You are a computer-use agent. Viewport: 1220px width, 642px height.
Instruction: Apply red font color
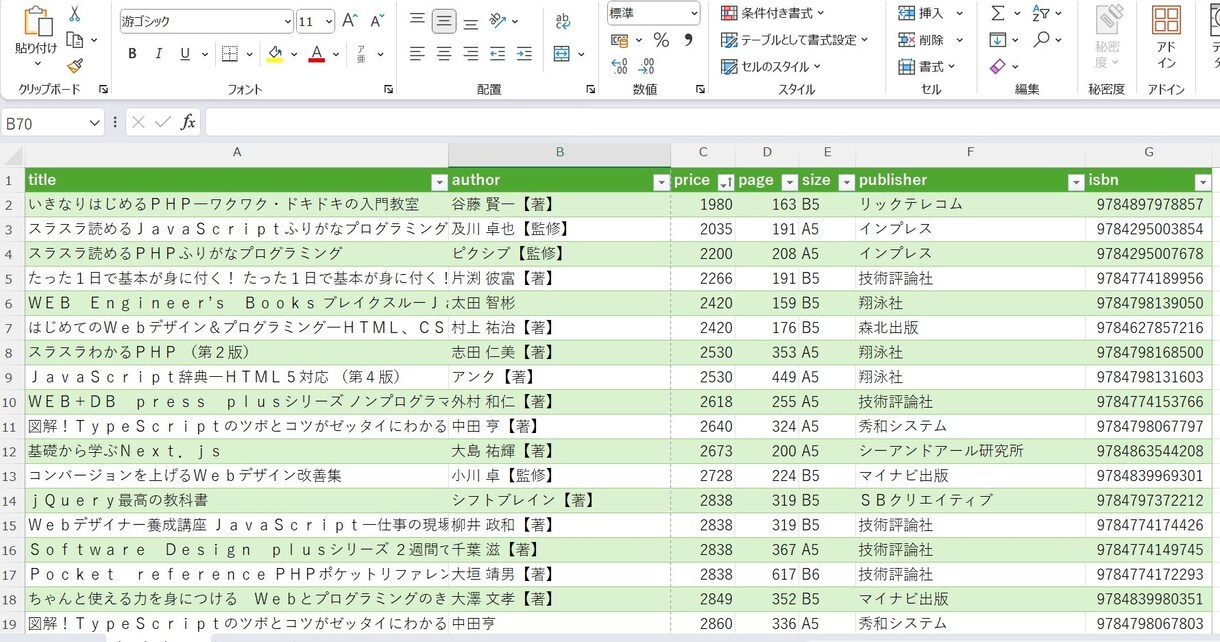[316, 54]
